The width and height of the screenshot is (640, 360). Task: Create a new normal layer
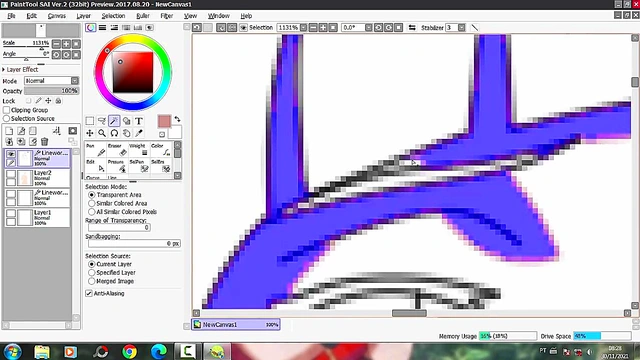[x=9, y=131]
